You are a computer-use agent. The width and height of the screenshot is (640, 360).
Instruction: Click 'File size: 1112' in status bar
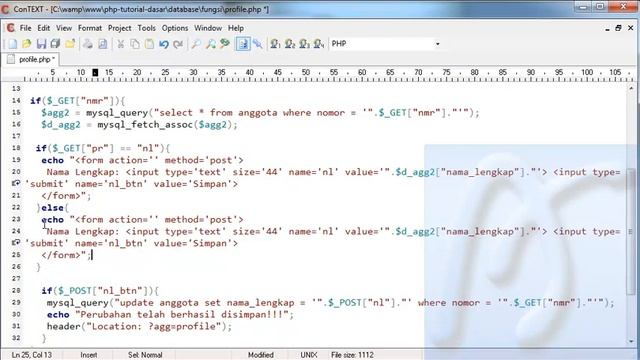point(352,355)
